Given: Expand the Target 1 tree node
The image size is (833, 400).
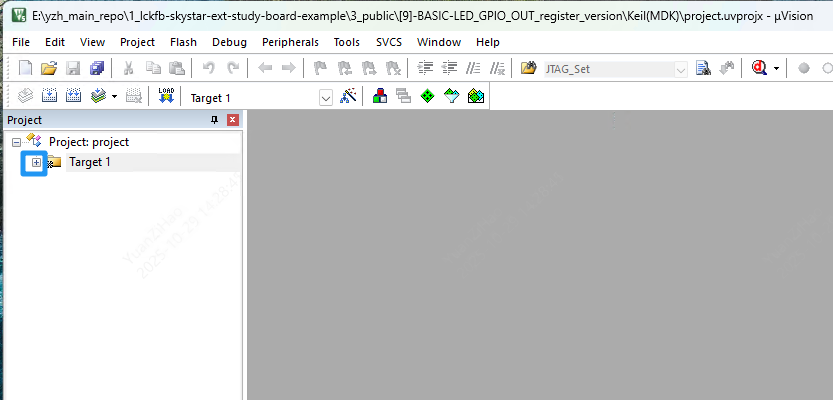Looking at the screenshot, I should [35, 162].
